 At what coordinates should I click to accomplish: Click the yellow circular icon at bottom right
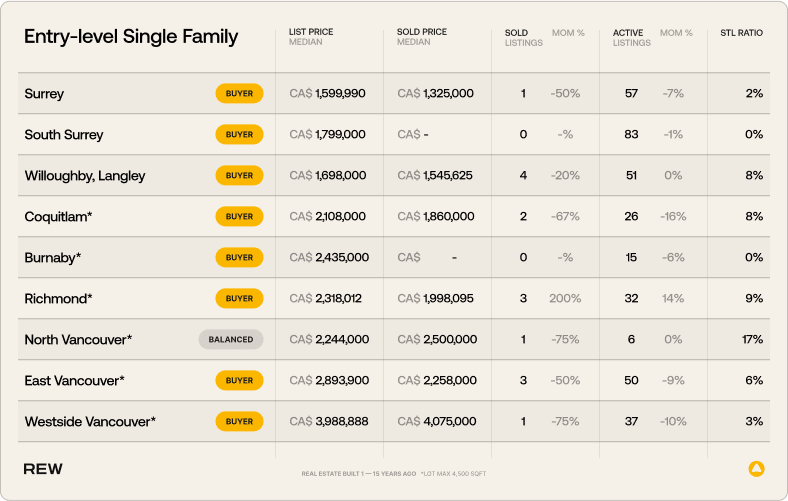click(x=756, y=468)
